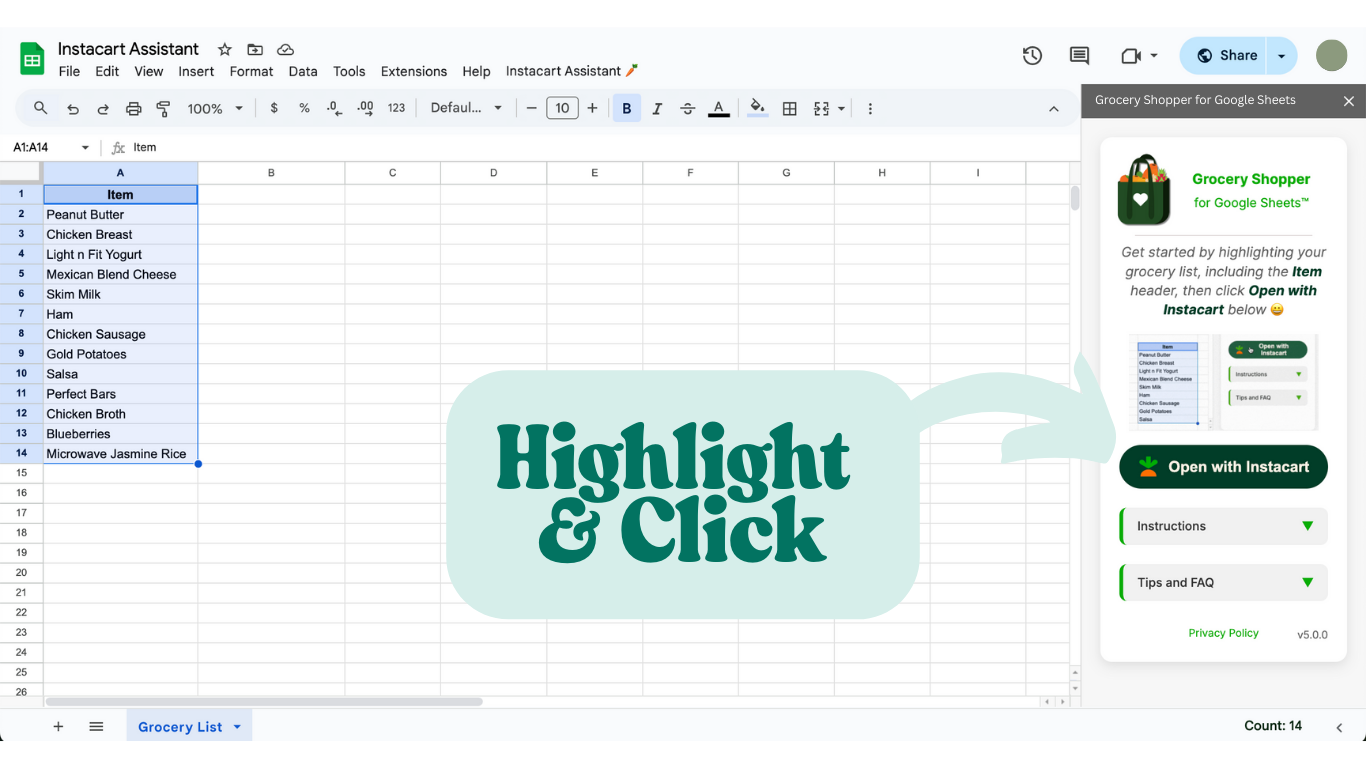The width and height of the screenshot is (1366, 768).
Task: Open the Borders icon
Action: pos(789,107)
